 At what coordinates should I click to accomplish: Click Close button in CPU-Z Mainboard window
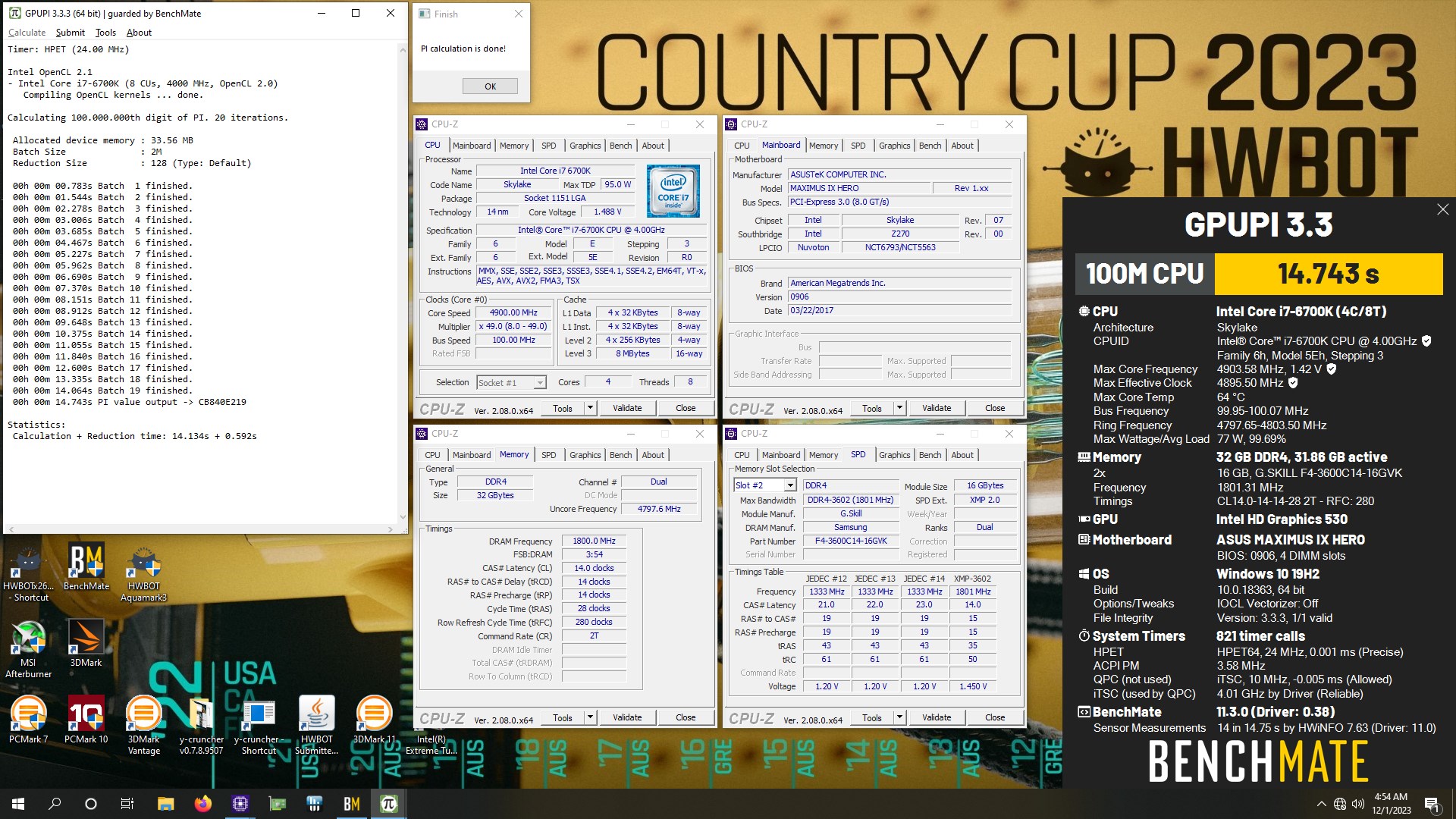pyautogui.click(x=995, y=408)
